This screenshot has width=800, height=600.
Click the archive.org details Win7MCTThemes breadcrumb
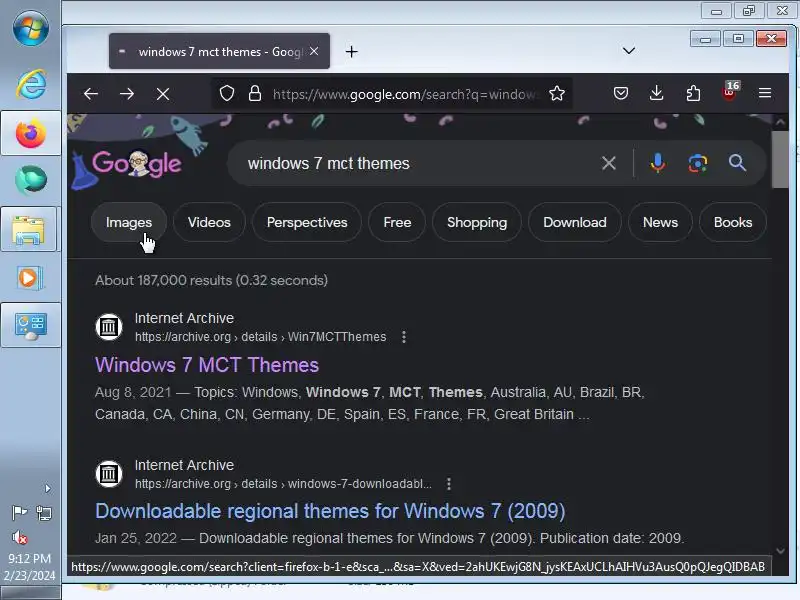pyautogui.click(x=260, y=337)
